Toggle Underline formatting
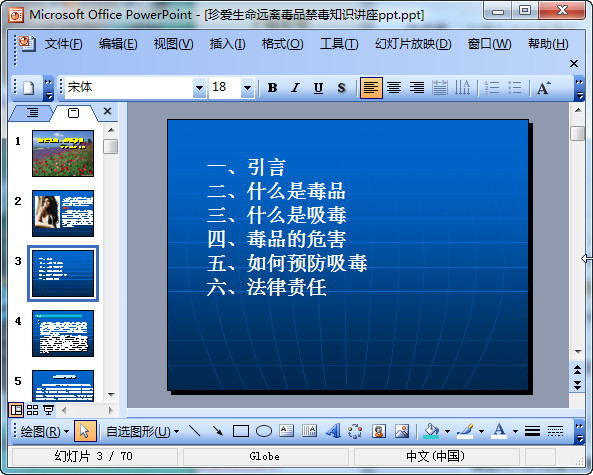The width and height of the screenshot is (593, 475). [318, 88]
